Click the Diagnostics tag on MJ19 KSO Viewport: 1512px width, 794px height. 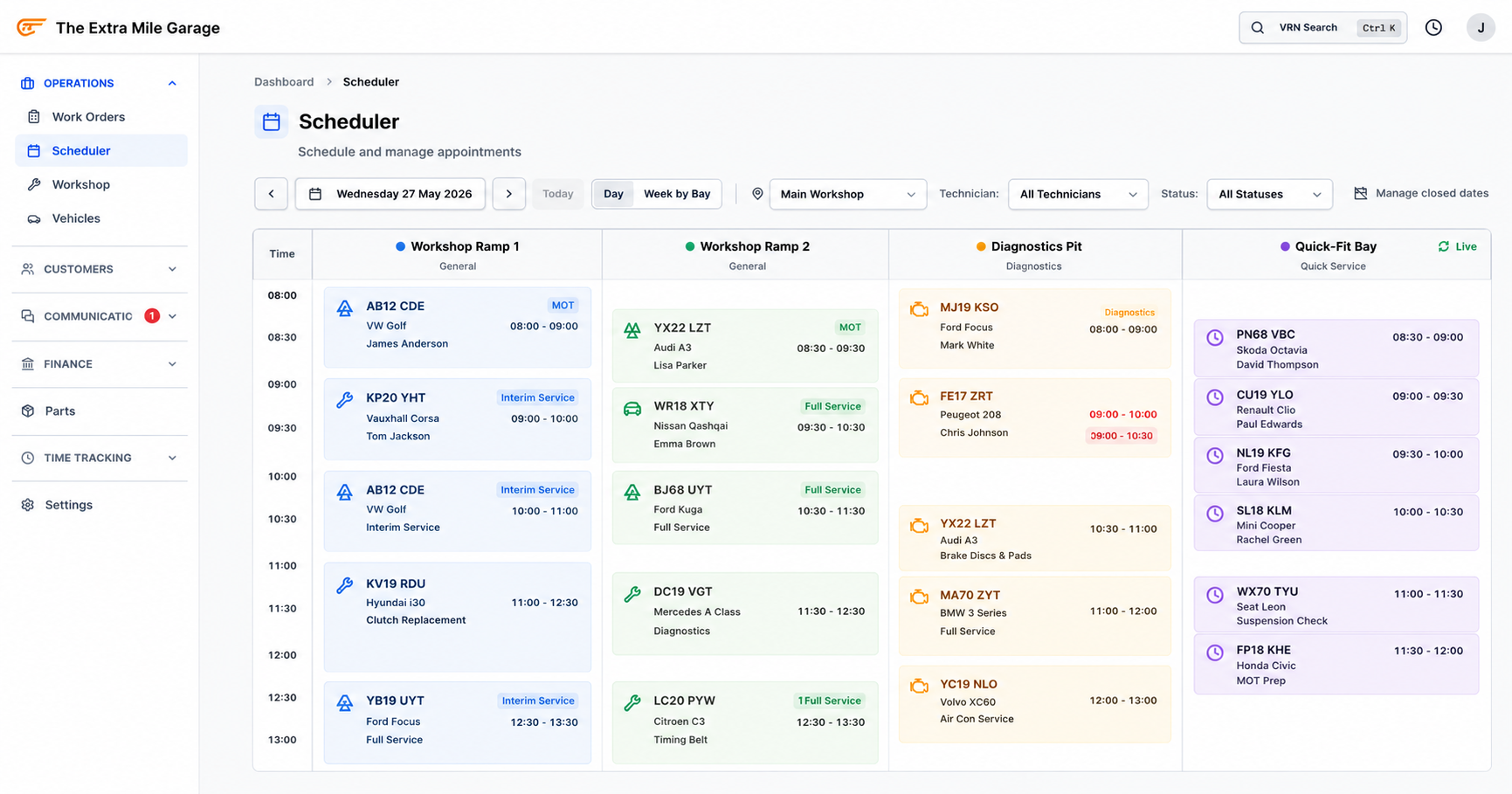(x=1129, y=312)
